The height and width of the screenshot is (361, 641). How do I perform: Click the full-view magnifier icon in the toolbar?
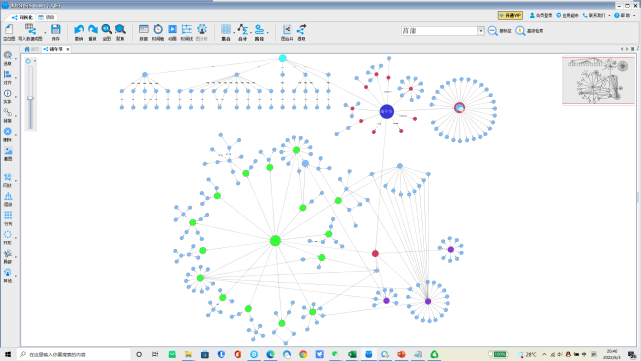106,30
